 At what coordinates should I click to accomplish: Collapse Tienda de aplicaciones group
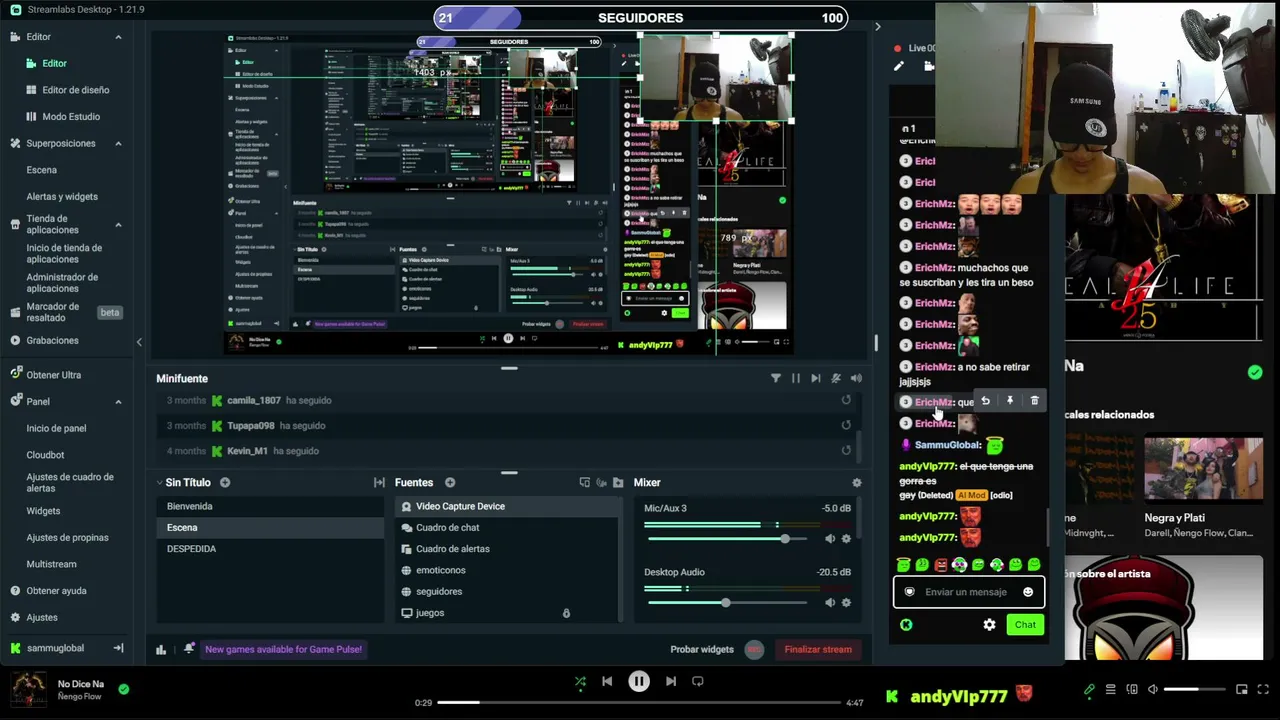pyautogui.click(x=118, y=225)
